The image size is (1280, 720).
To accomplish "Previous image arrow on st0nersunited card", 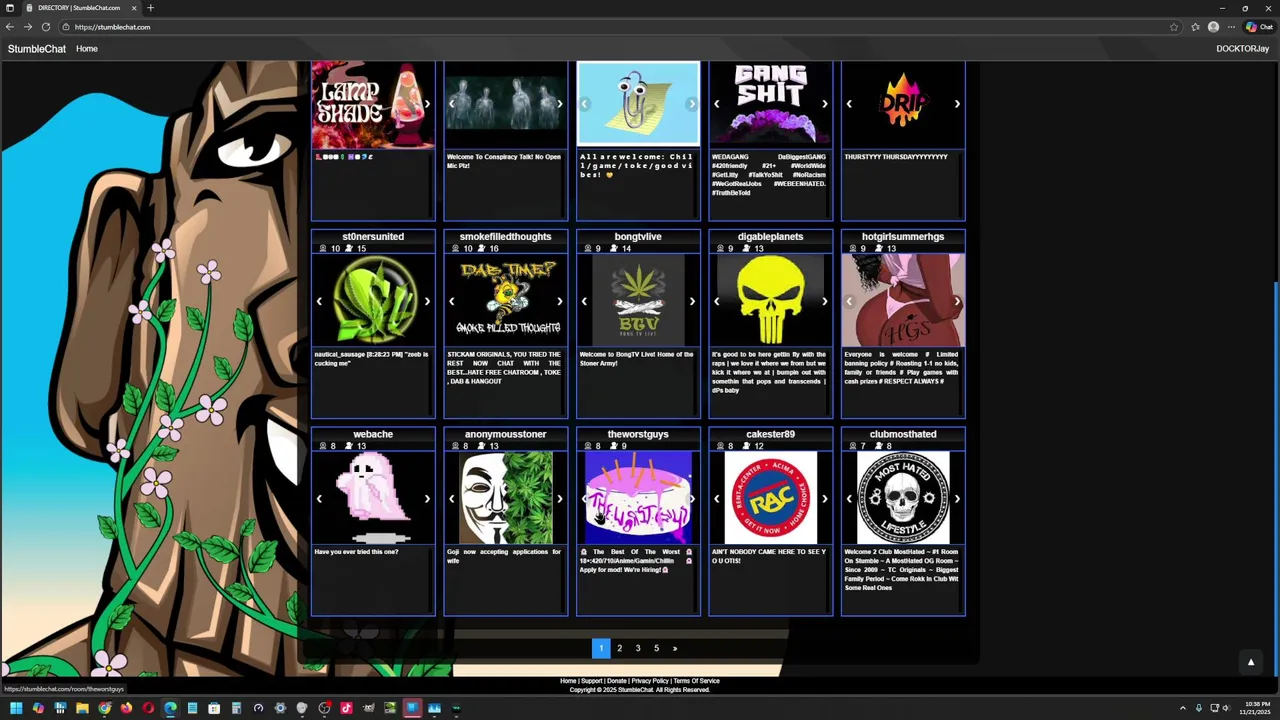I will 319,301.
